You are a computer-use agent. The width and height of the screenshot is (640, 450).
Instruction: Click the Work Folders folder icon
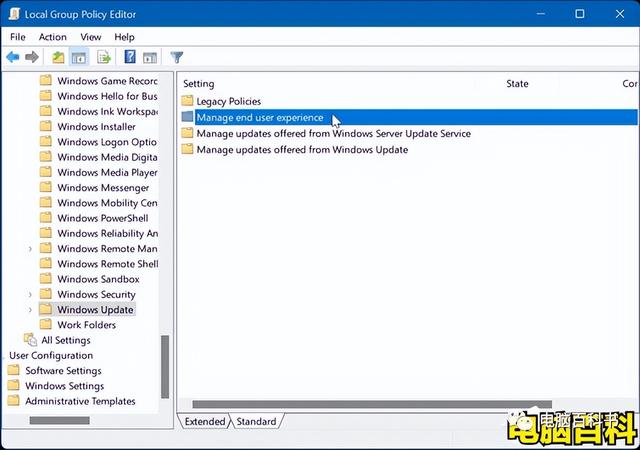(46, 324)
